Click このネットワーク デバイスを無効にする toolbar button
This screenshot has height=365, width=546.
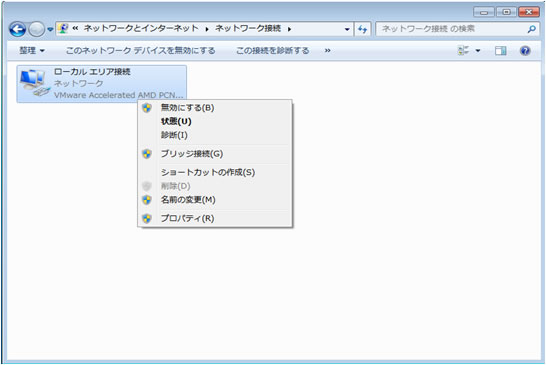click(x=140, y=51)
